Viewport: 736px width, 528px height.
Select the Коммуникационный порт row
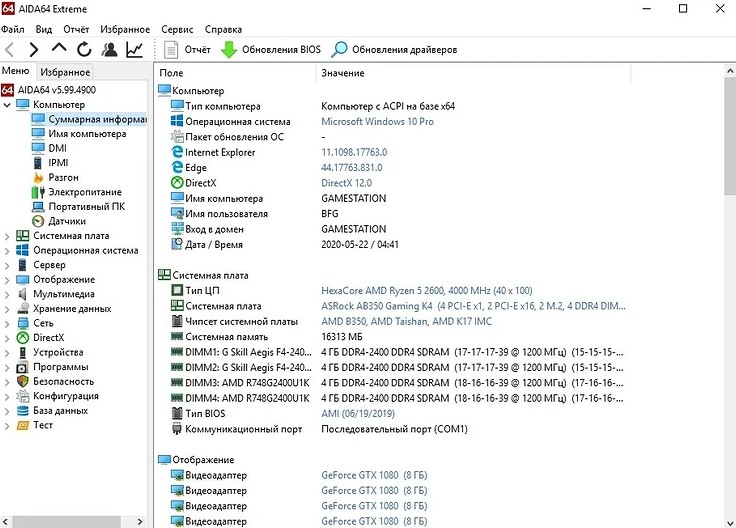point(319,429)
